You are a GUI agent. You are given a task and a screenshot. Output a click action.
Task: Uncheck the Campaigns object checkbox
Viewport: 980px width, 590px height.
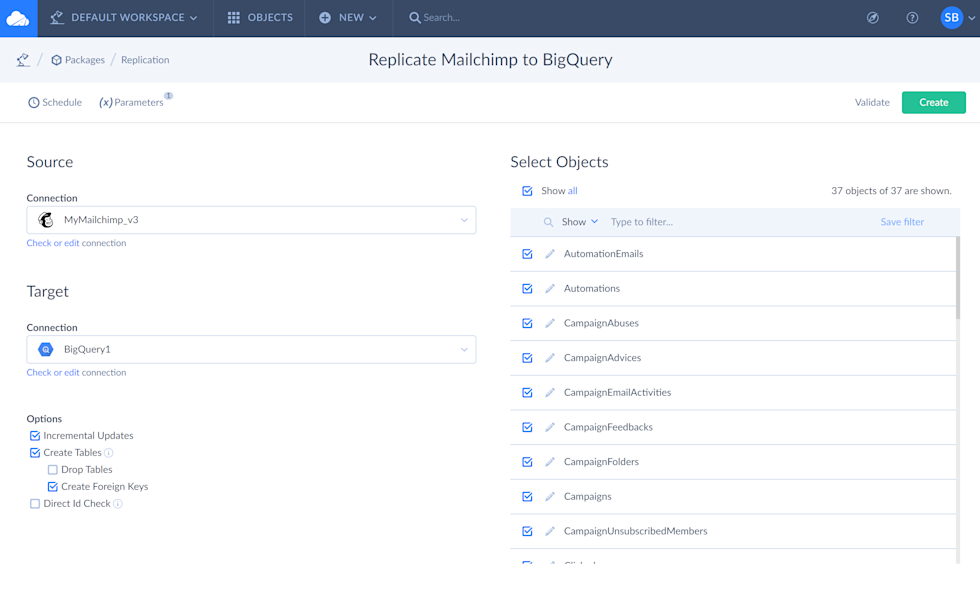point(527,497)
